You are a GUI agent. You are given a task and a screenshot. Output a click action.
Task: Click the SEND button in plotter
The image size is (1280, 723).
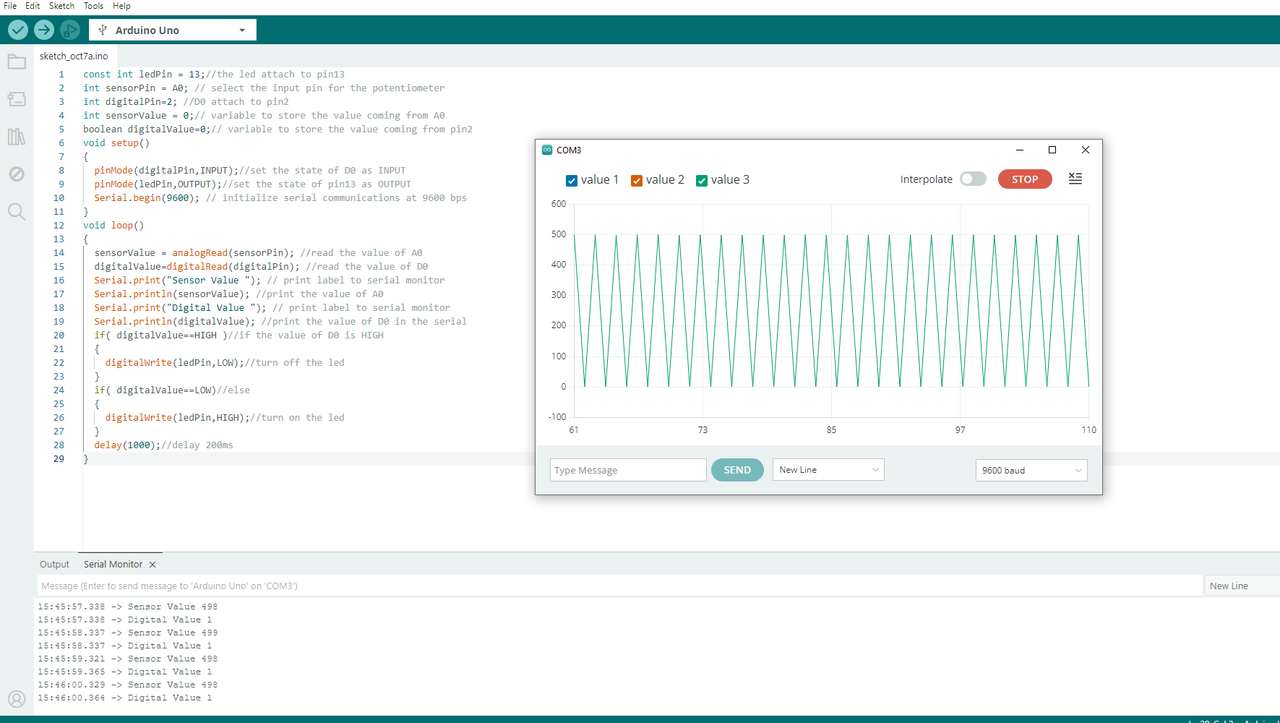click(737, 470)
